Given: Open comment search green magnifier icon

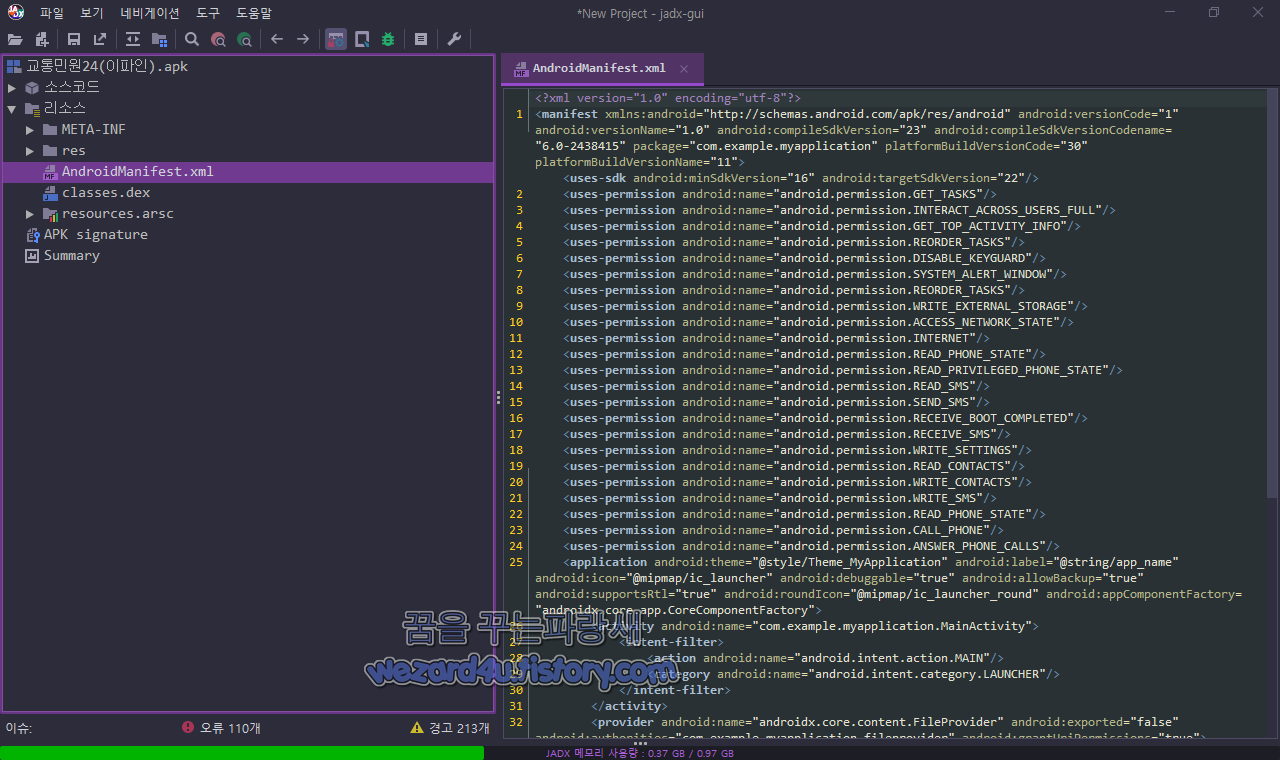Looking at the screenshot, I should (x=244, y=39).
